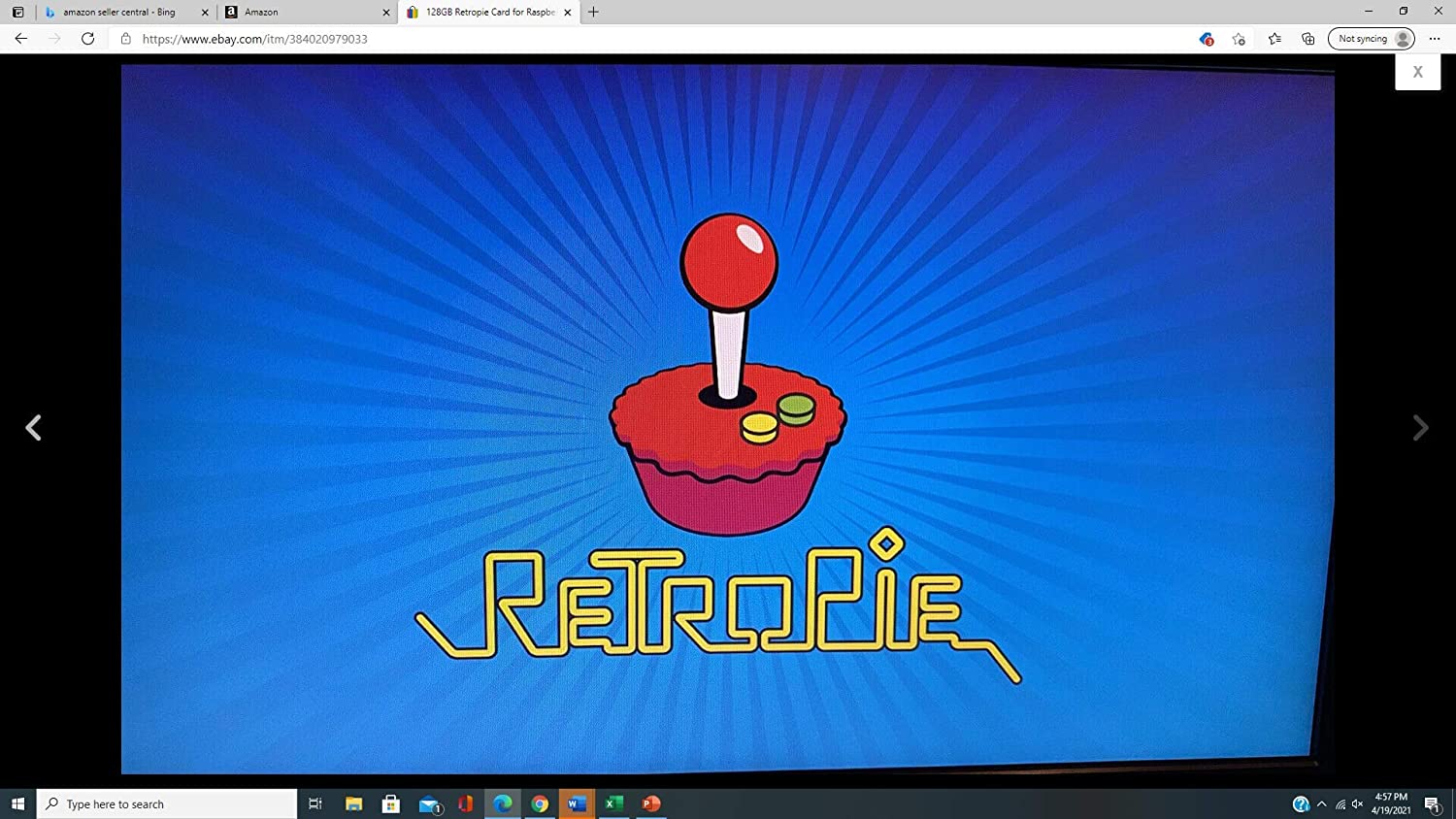Image resolution: width=1456 pixels, height=819 pixels.
Task: Launch File Explorer from taskbar
Action: [x=354, y=803]
